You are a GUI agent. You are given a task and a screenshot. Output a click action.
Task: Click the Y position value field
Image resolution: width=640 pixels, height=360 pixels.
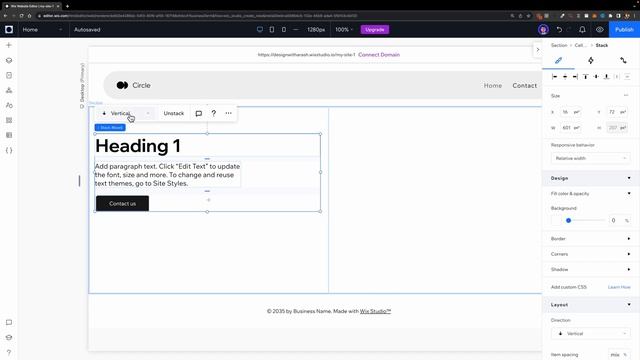[617, 112]
